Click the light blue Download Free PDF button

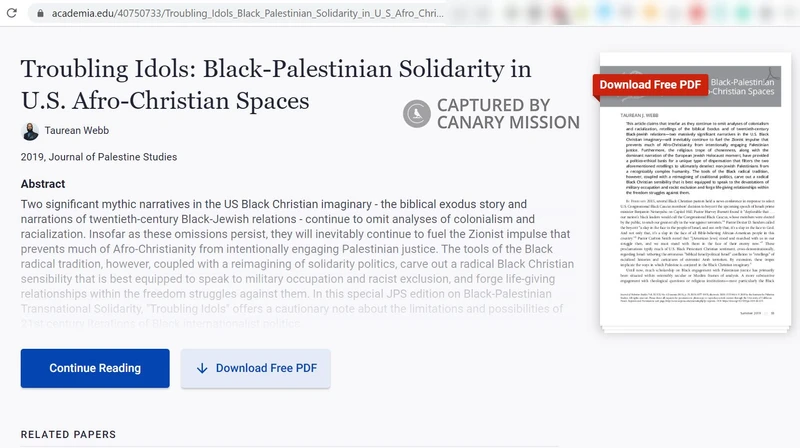point(256,368)
